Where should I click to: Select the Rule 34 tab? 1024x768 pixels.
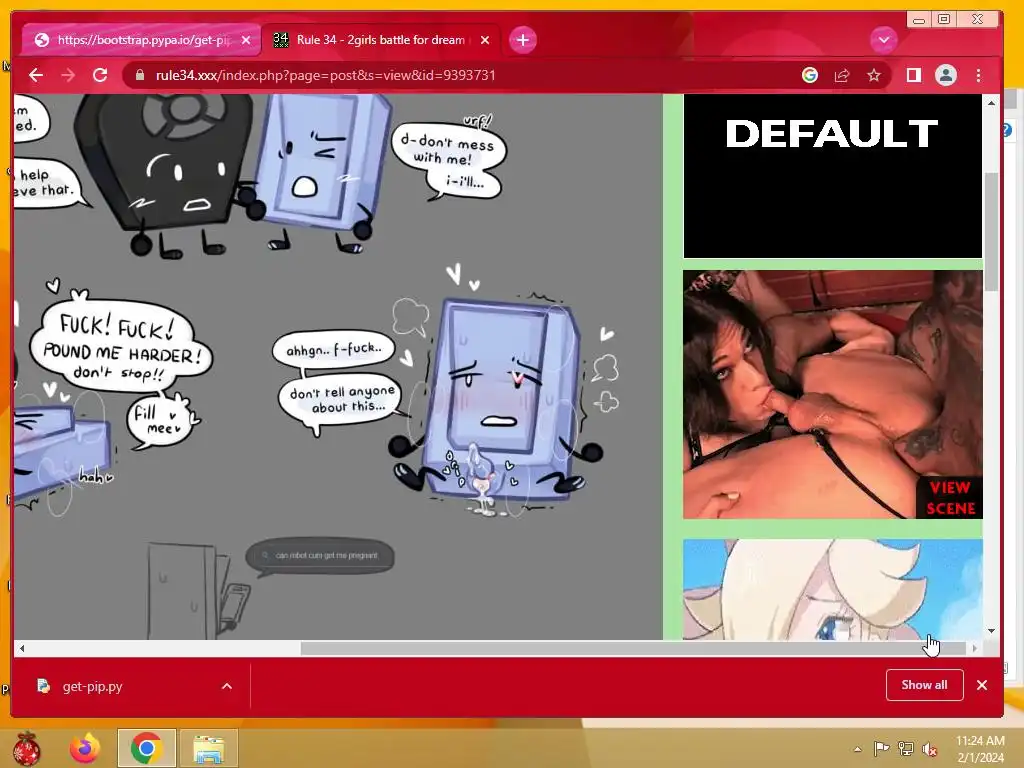point(381,40)
